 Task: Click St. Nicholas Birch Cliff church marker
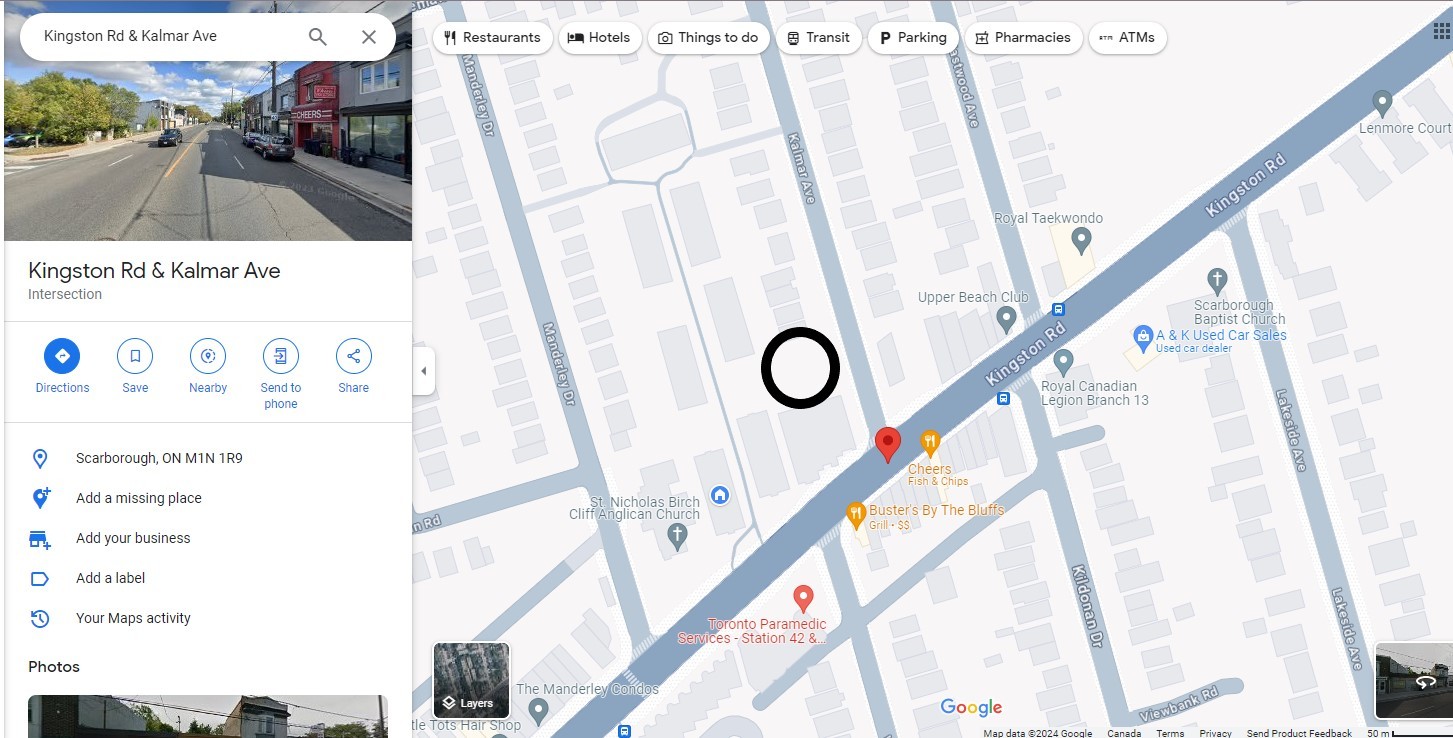(677, 536)
